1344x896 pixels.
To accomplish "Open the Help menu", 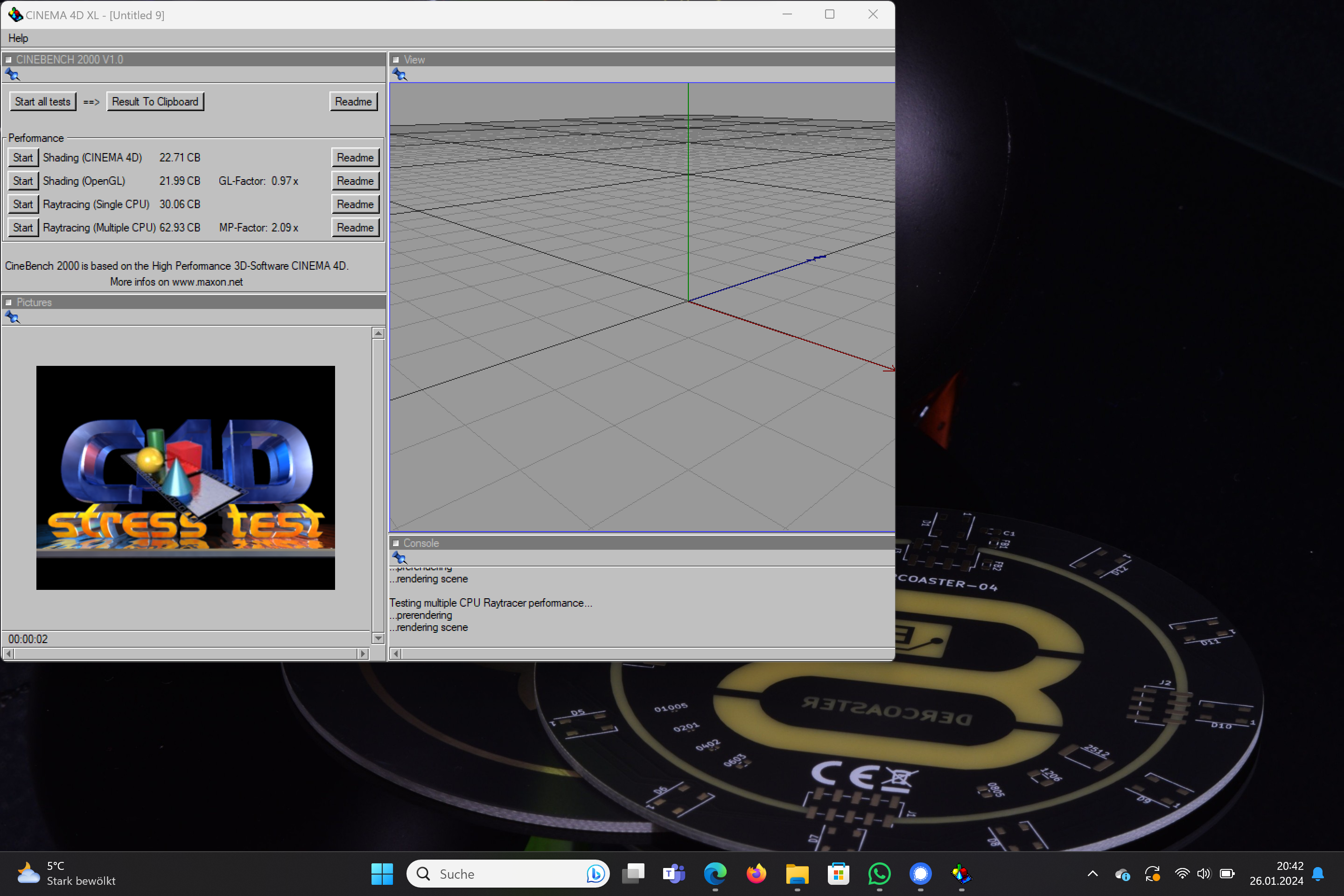I will click(18, 38).
